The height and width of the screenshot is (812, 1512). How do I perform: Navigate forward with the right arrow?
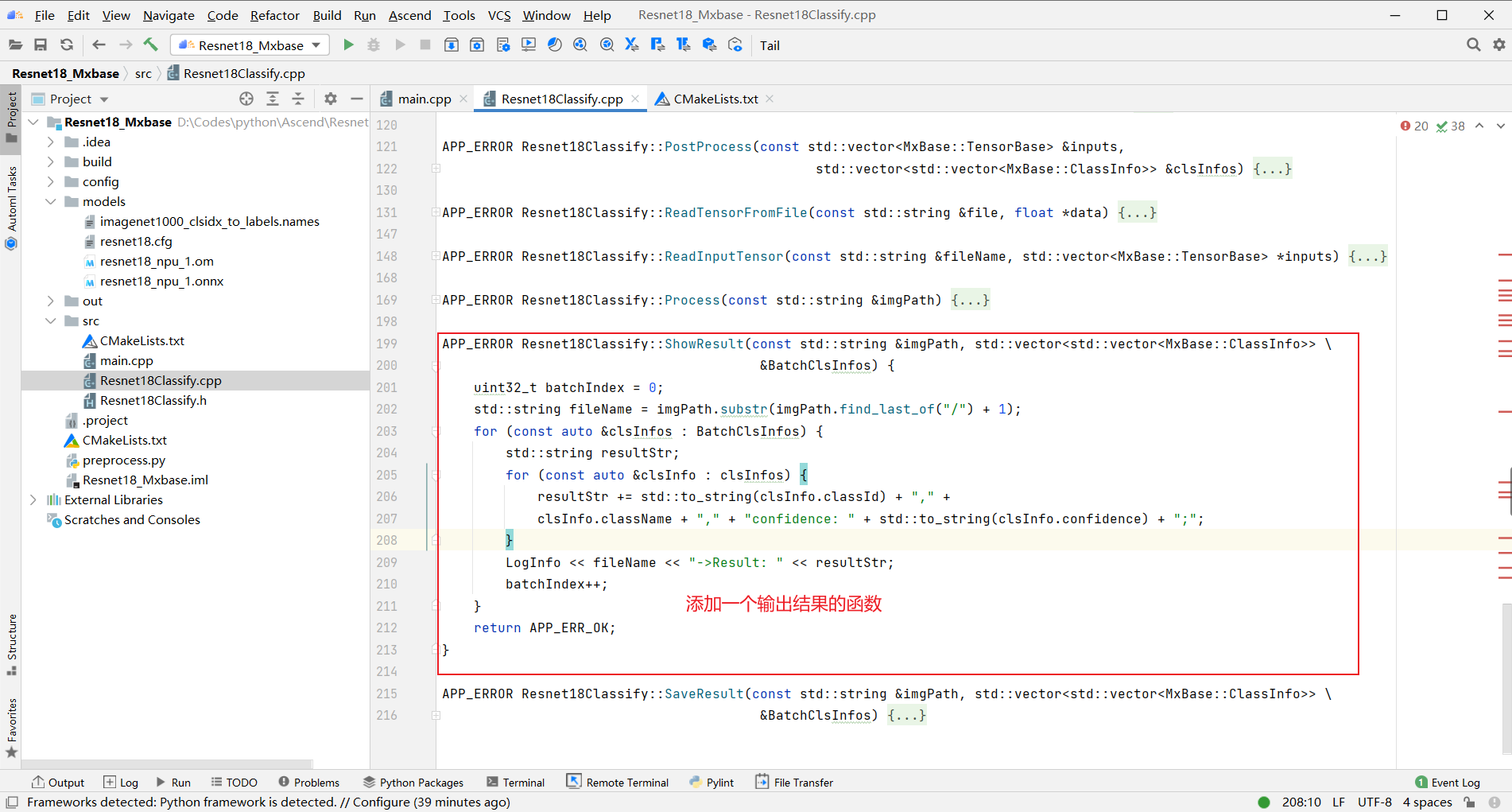[126, 45]
